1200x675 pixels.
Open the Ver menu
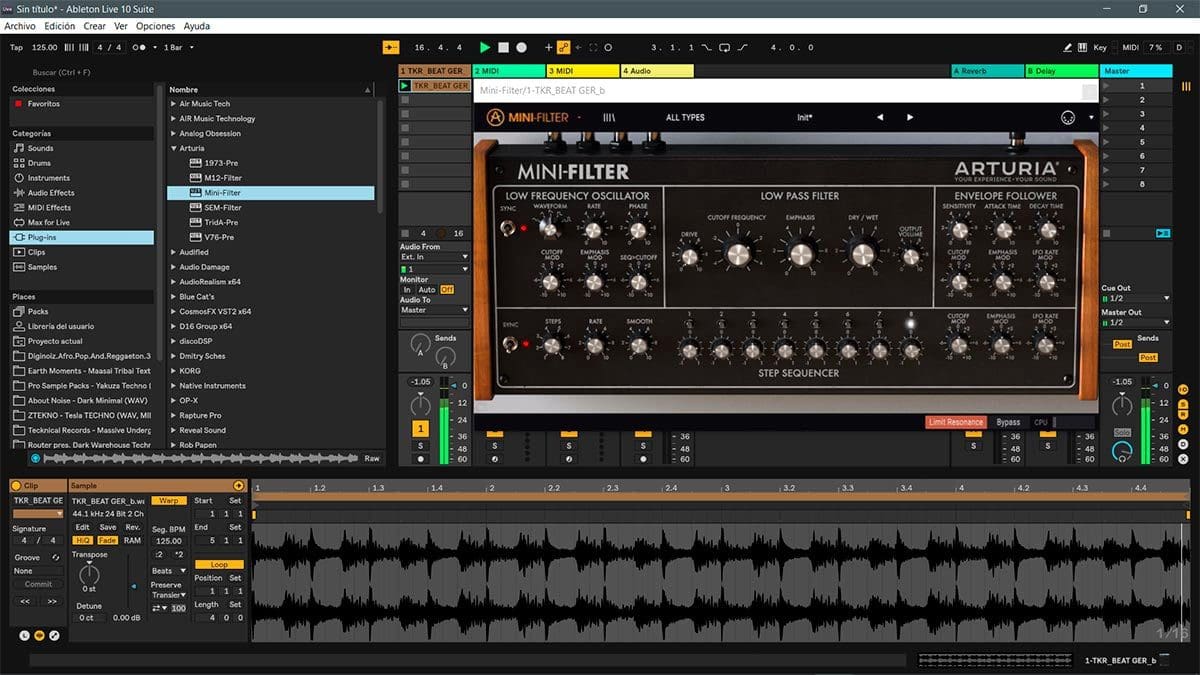coord(121,26)
